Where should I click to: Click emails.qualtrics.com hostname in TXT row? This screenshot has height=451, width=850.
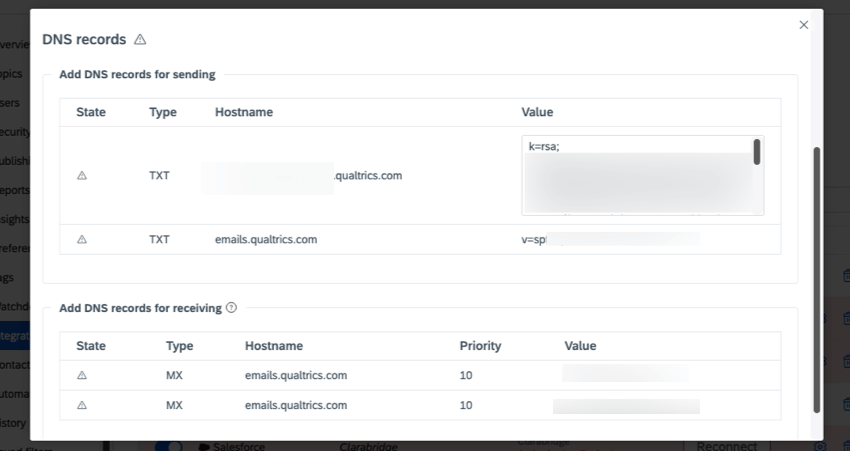[266, 240]
